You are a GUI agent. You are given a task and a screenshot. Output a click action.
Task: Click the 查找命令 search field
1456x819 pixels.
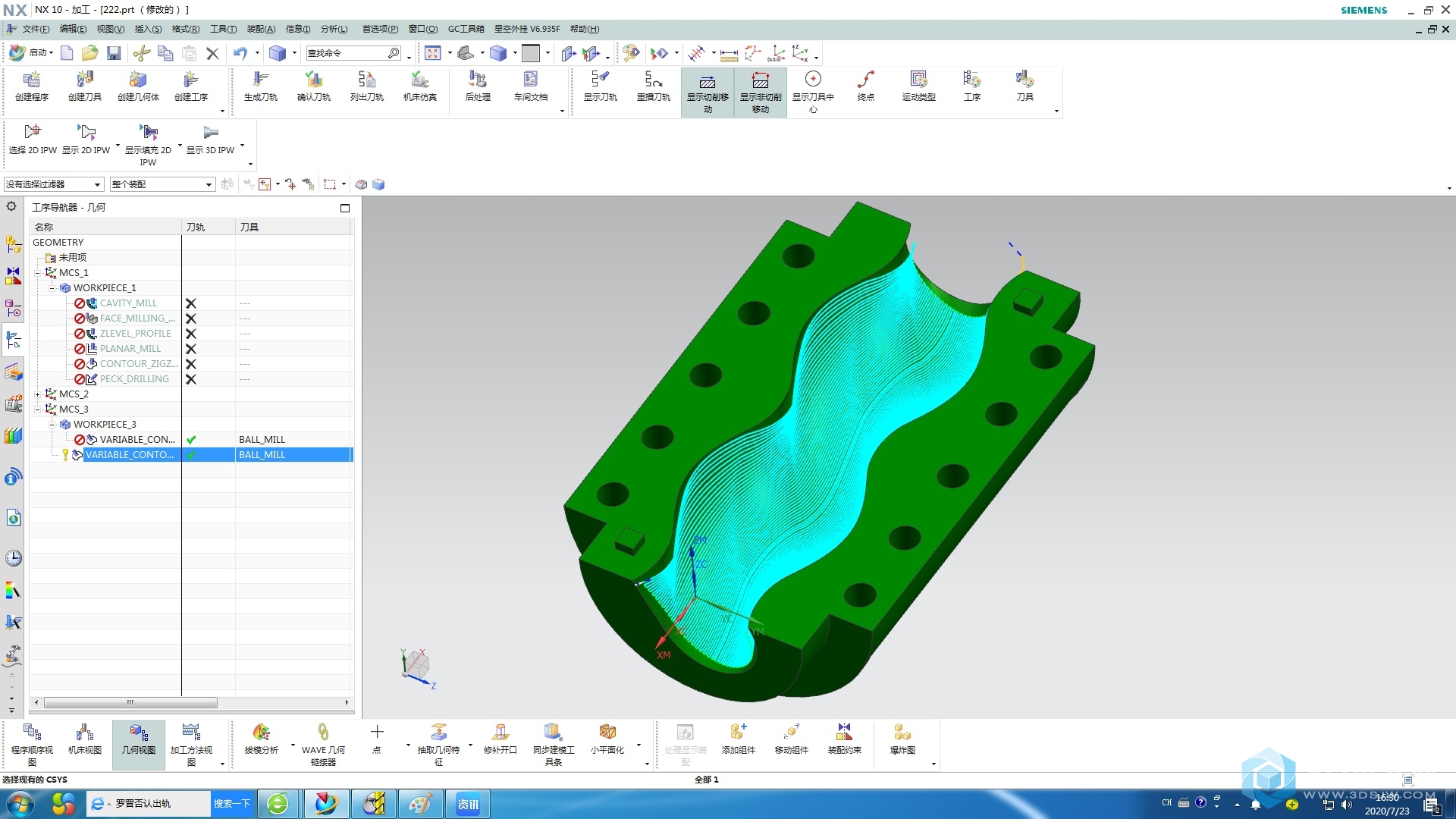(353, 53)
